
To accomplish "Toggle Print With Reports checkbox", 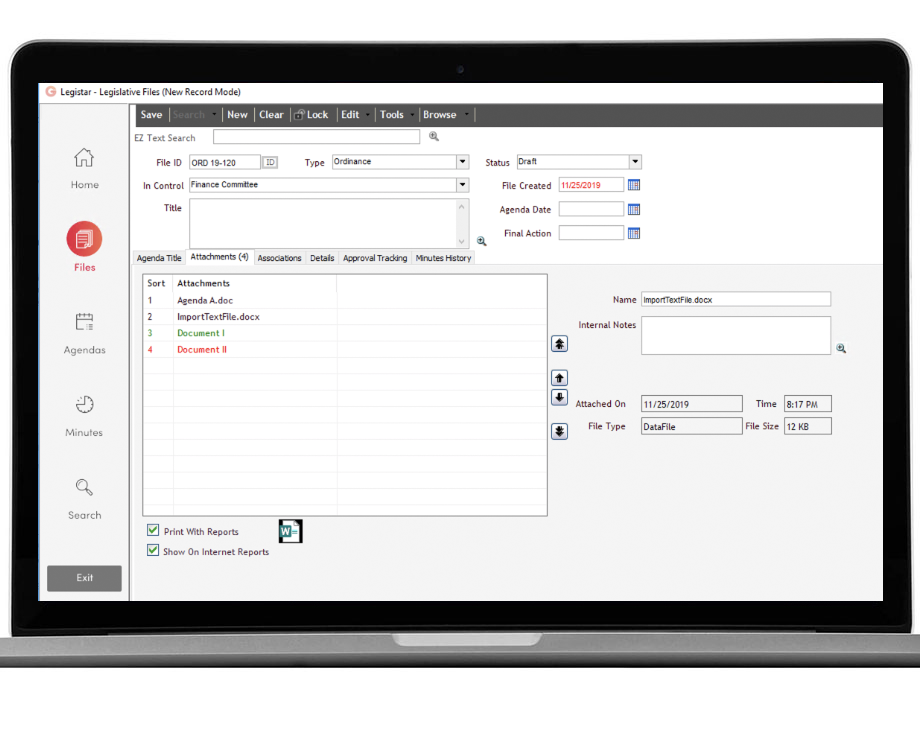I will click(153, 531).
